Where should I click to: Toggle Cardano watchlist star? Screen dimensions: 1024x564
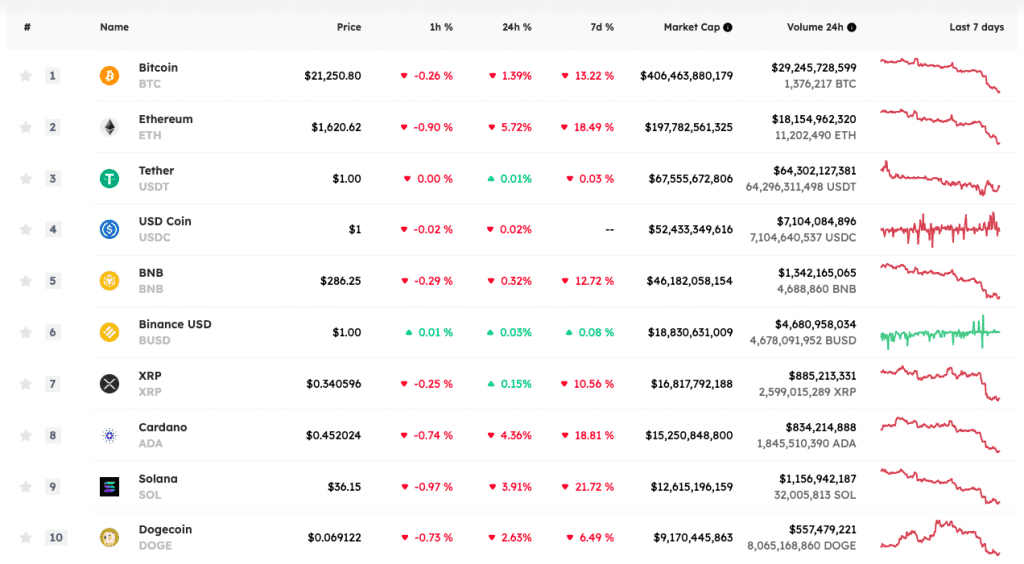point(25,435)
